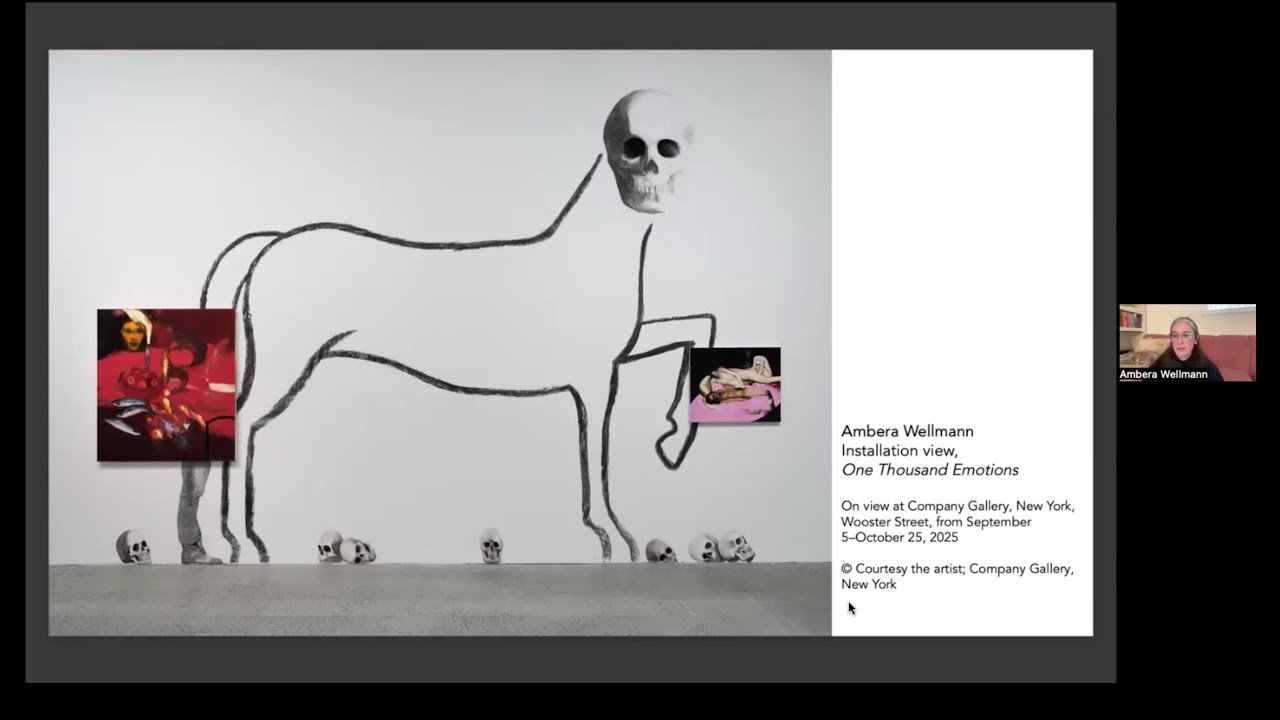Click the leftmost skull on the gallery floor
Viewport: 1280px width, 720px height.
tap(133, 547)
